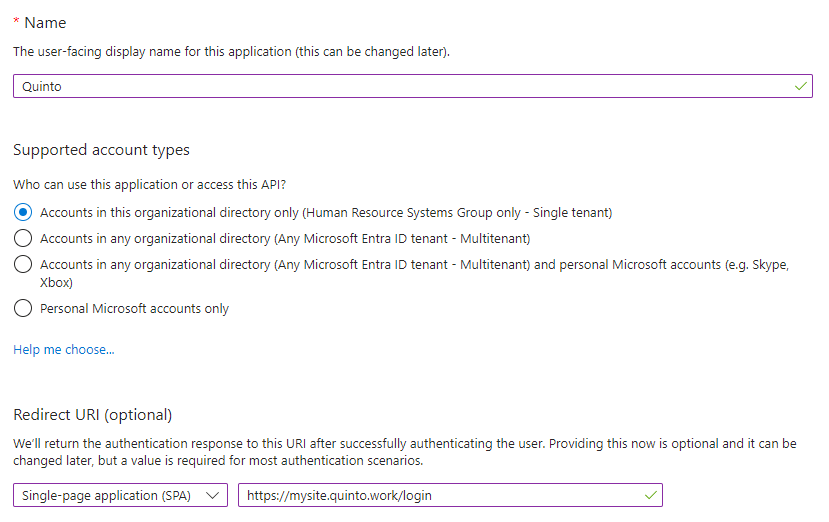Click into the Name field containing Quinto
The image size is (829, 522).
(x=400, y=86)
